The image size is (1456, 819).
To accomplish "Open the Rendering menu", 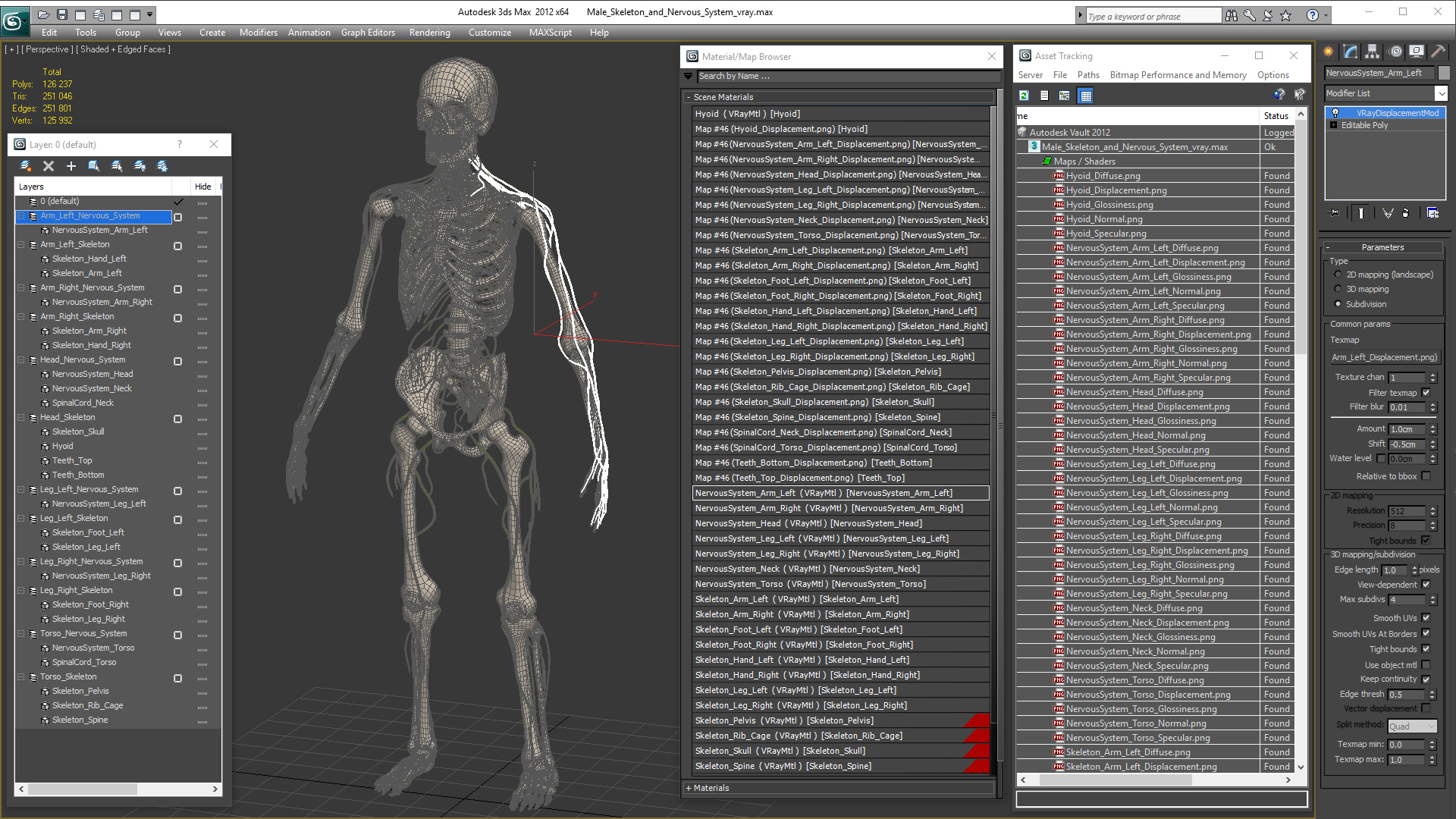I will (429, 33).
